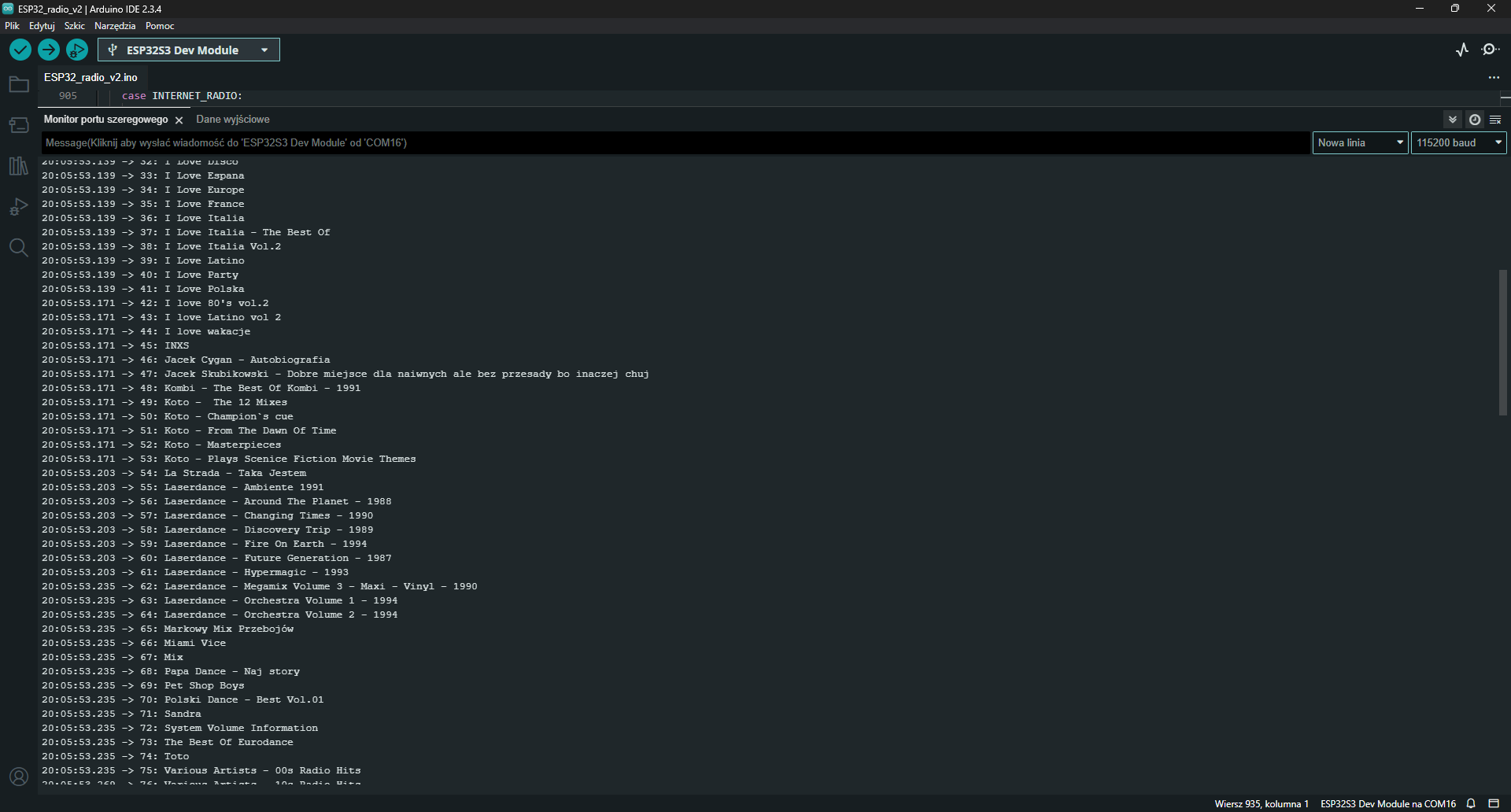The image size is (1511, 812).
Task: Open the Nowa linia line-ending dropdown
Action: coord(1360,142)
